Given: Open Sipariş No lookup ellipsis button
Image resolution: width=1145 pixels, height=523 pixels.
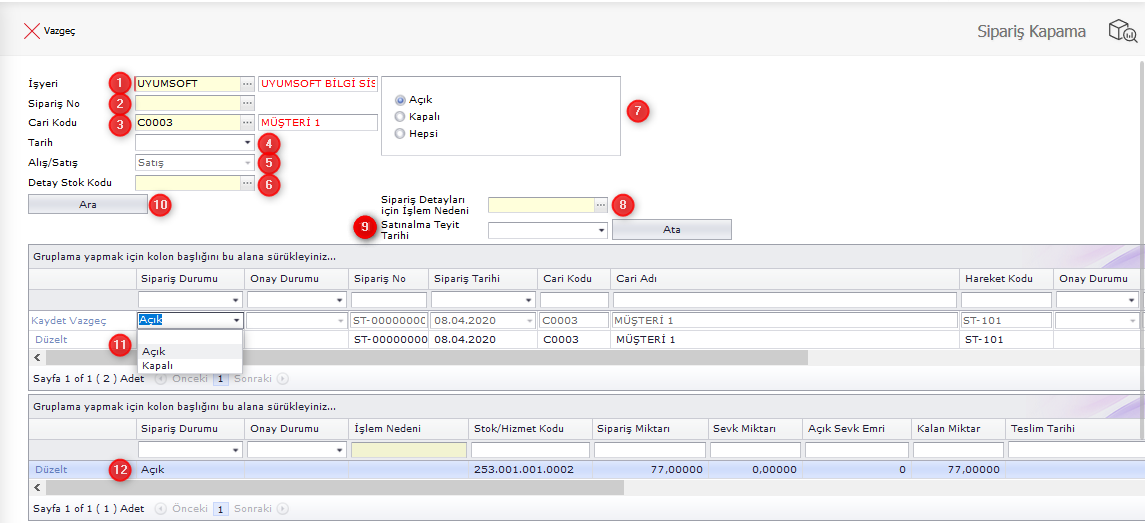Looking at the screenshot, I should [247, 103].
